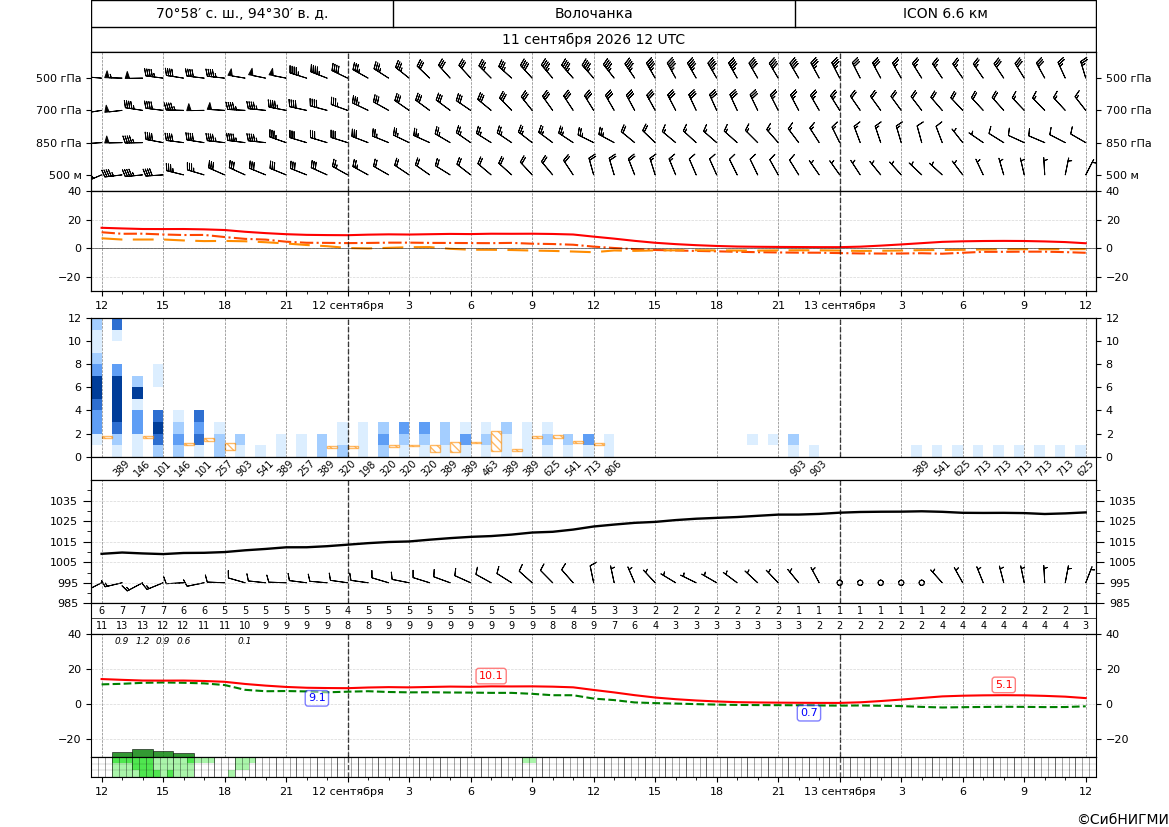This screenshot has height=827, width=1169.
Task: Click the 0.9 precipitation amount under first 13
Action: click(122, 641)
